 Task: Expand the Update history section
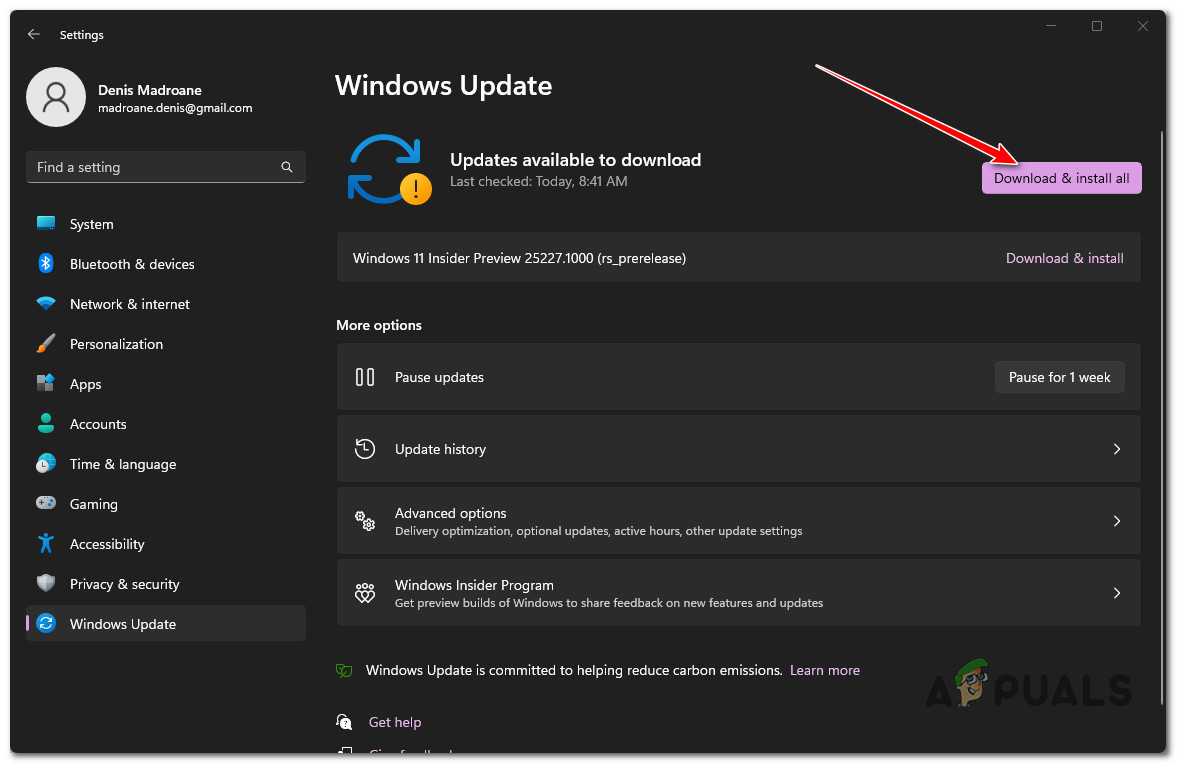(739, 448)
